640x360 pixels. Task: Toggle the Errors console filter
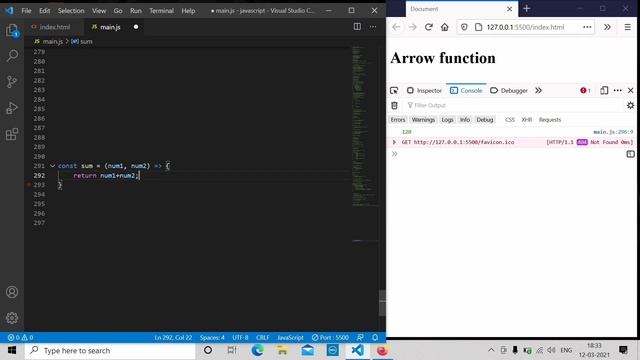coord(398,120)
